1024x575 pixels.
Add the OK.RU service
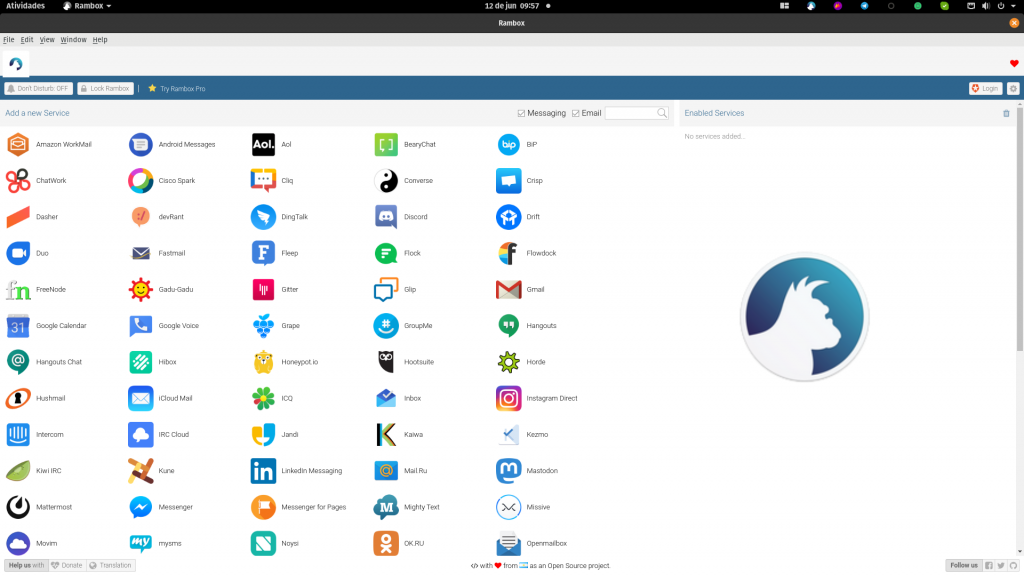click(x=400, y=543)
